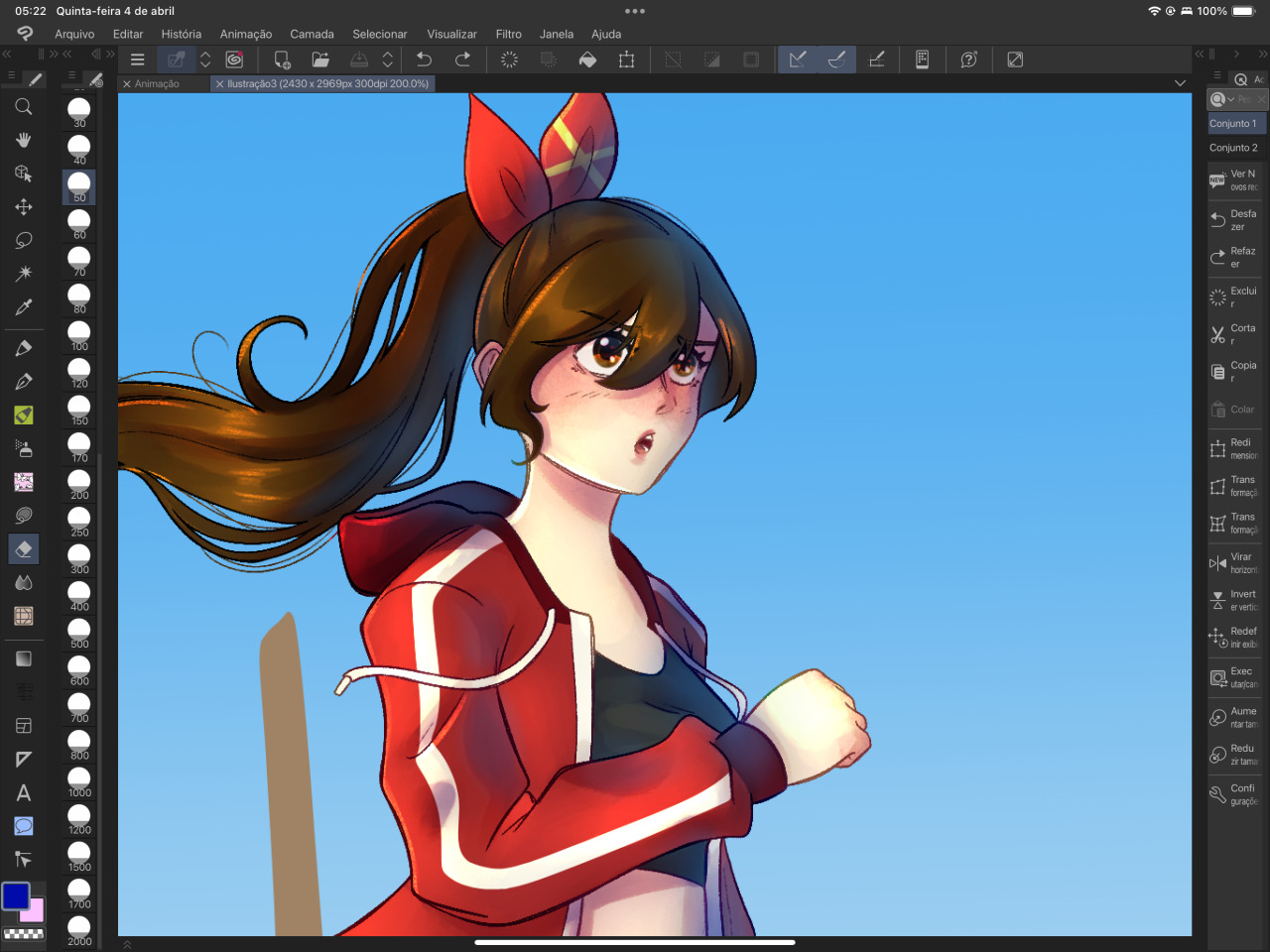
Task: Pick the pink sub color swatch
Action: click(35, 912)
